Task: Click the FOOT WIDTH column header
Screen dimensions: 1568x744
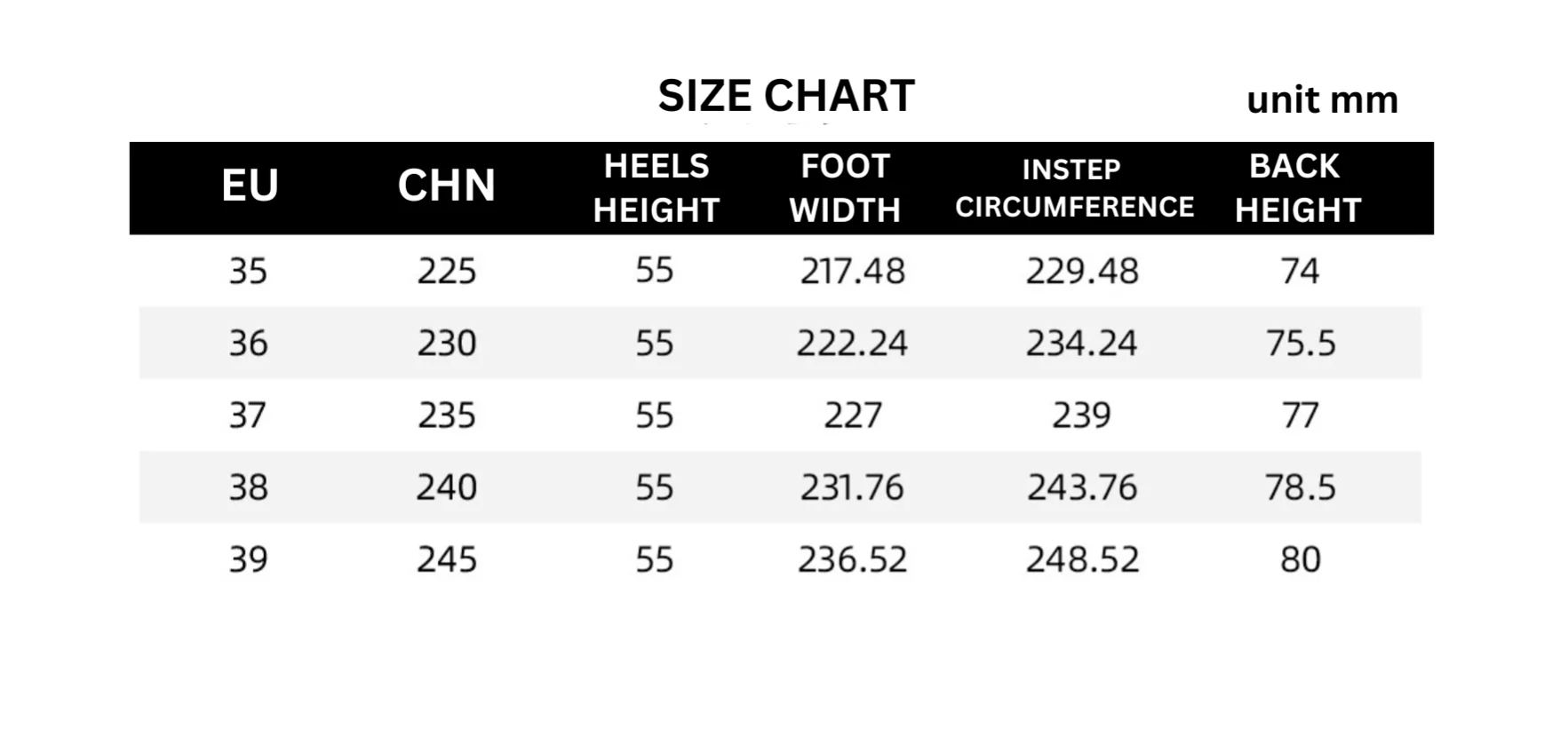Action: pyautogui.click(x=845, y=188)
